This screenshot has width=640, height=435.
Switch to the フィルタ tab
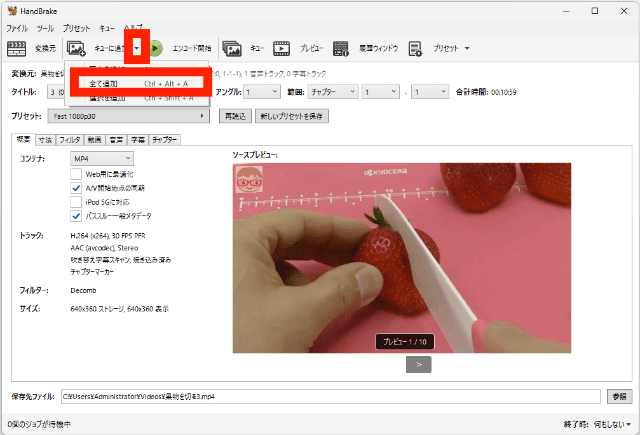point(70,140)
